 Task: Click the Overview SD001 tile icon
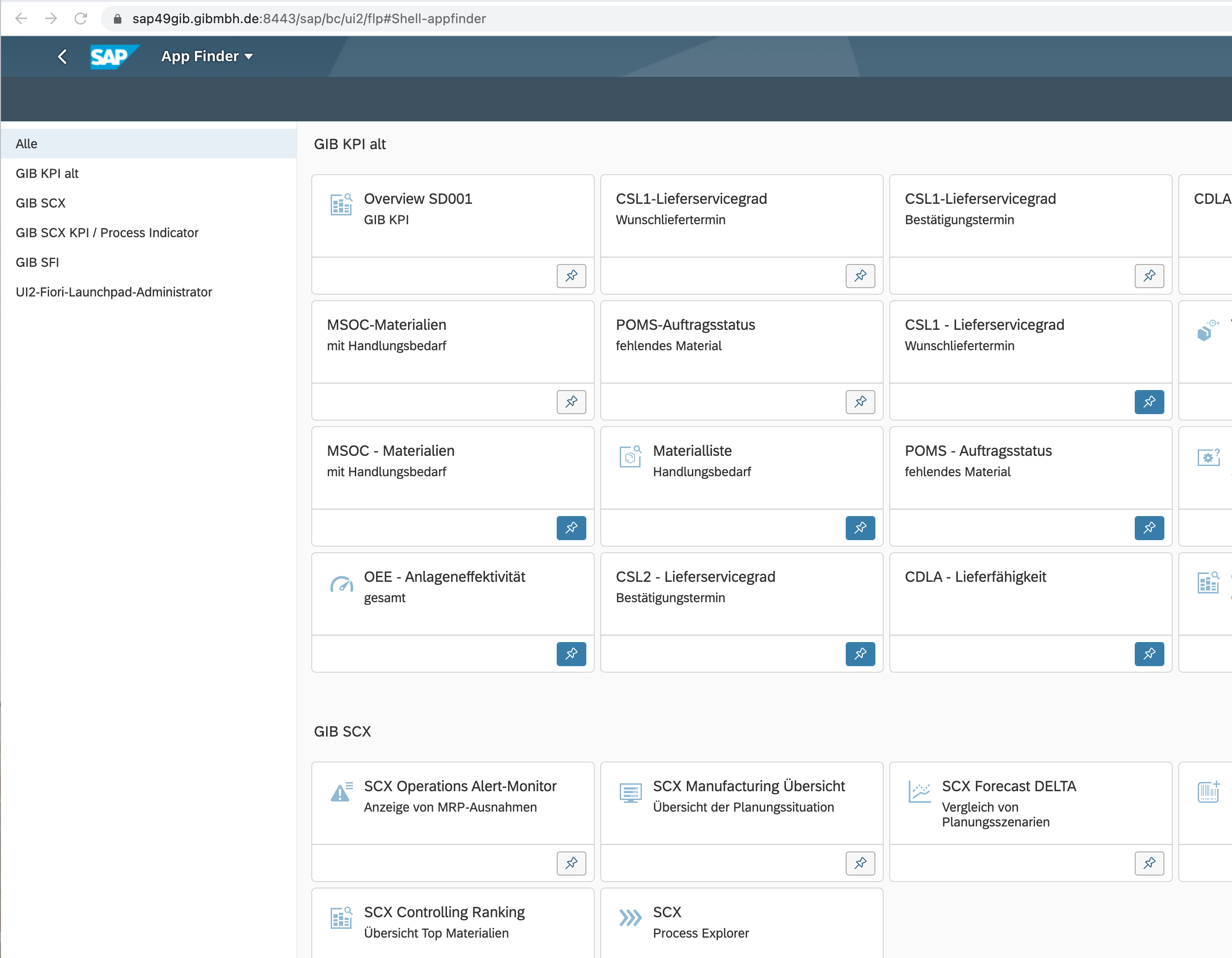point(341,204)
